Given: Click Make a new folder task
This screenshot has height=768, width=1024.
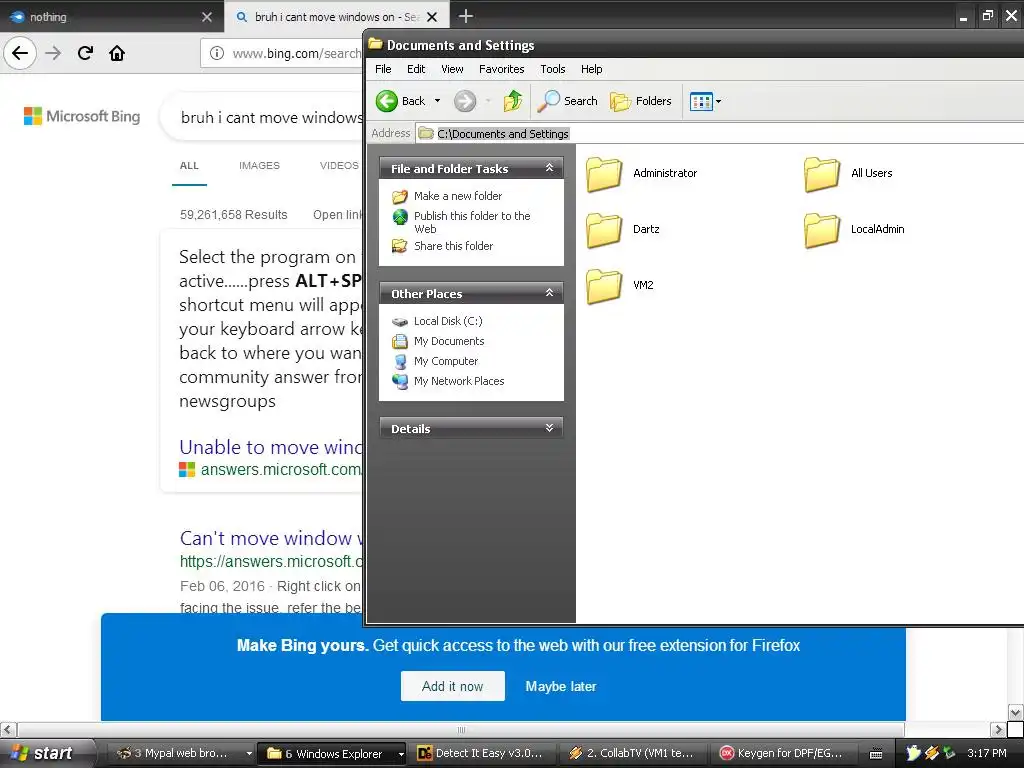Looking at the screenshot, I should pyautogui.click(x=458, y=196).
